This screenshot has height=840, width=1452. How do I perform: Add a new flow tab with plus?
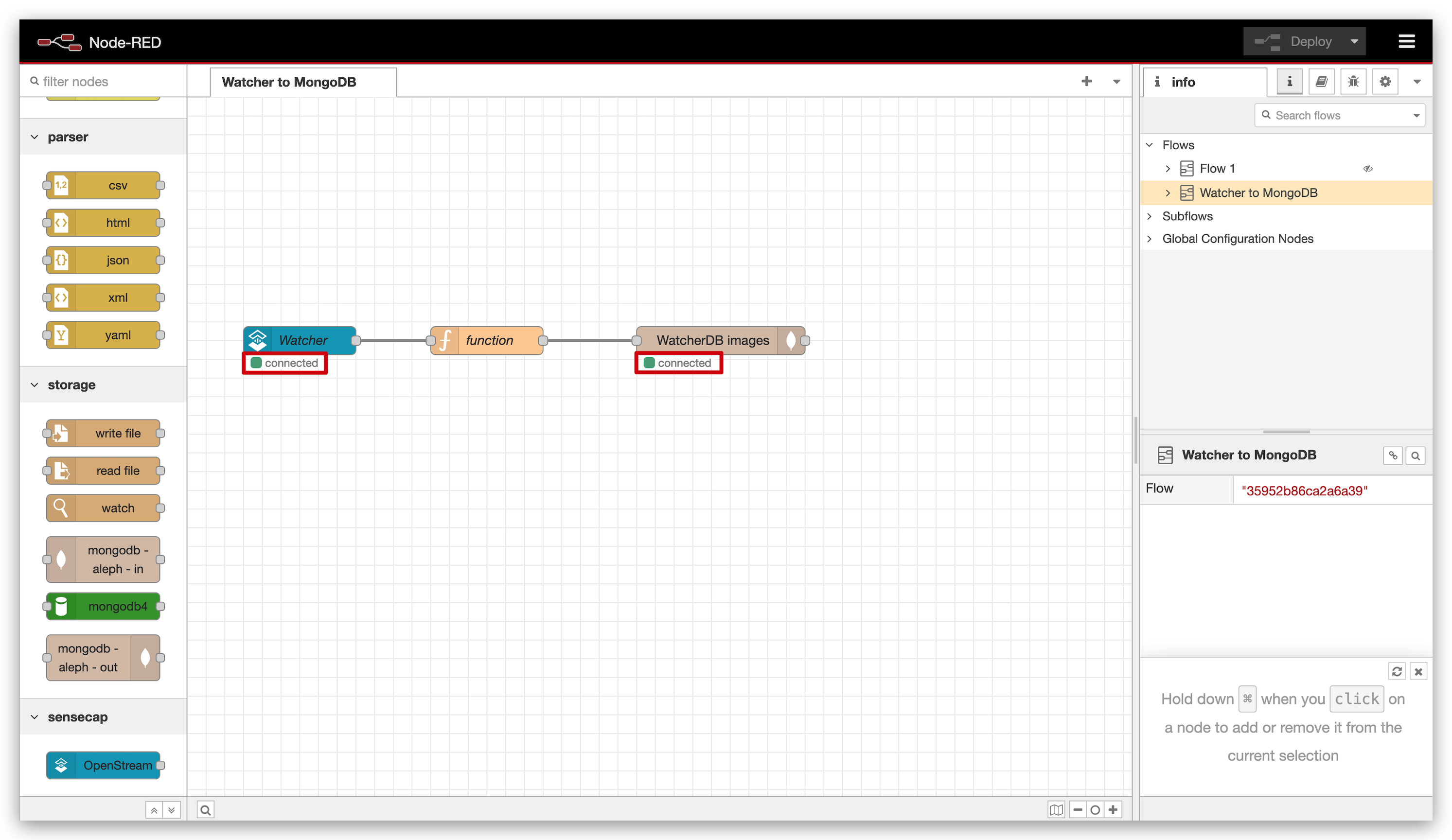coord(1086,81)
